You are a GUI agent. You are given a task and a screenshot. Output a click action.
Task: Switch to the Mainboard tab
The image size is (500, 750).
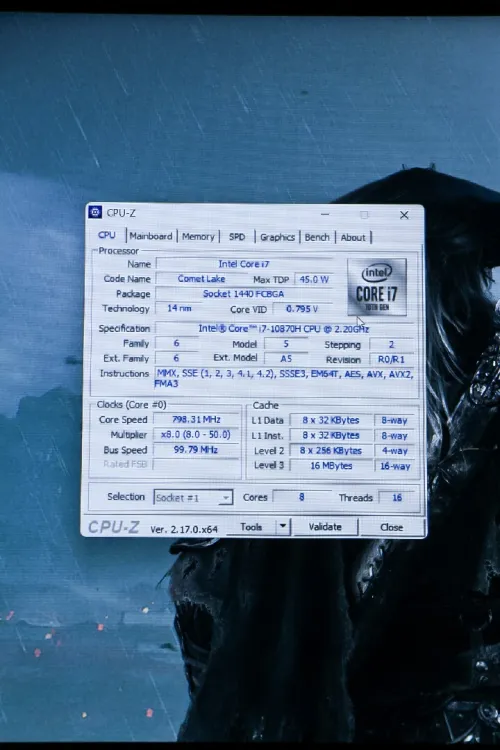click(x=151, y=236)
